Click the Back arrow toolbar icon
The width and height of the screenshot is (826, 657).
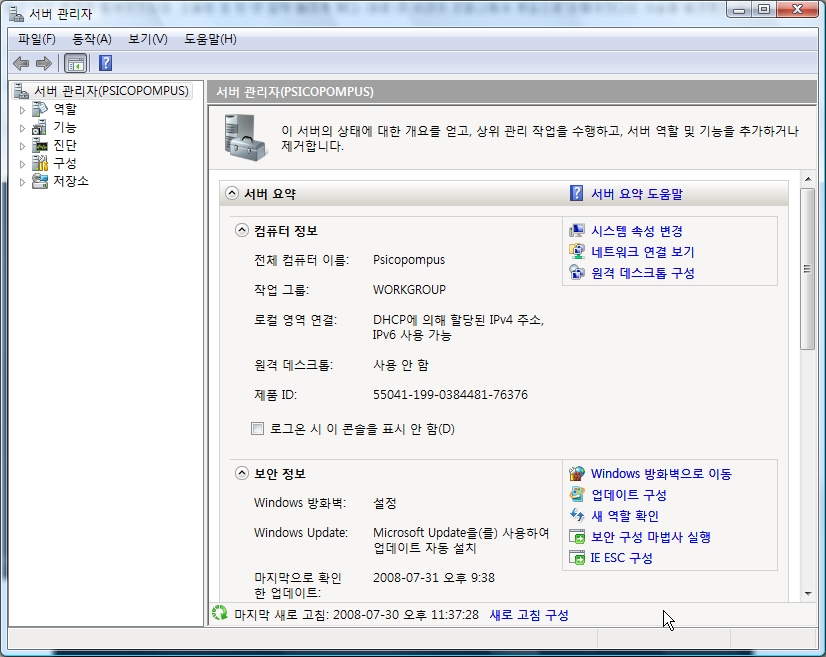pos(21,64)
